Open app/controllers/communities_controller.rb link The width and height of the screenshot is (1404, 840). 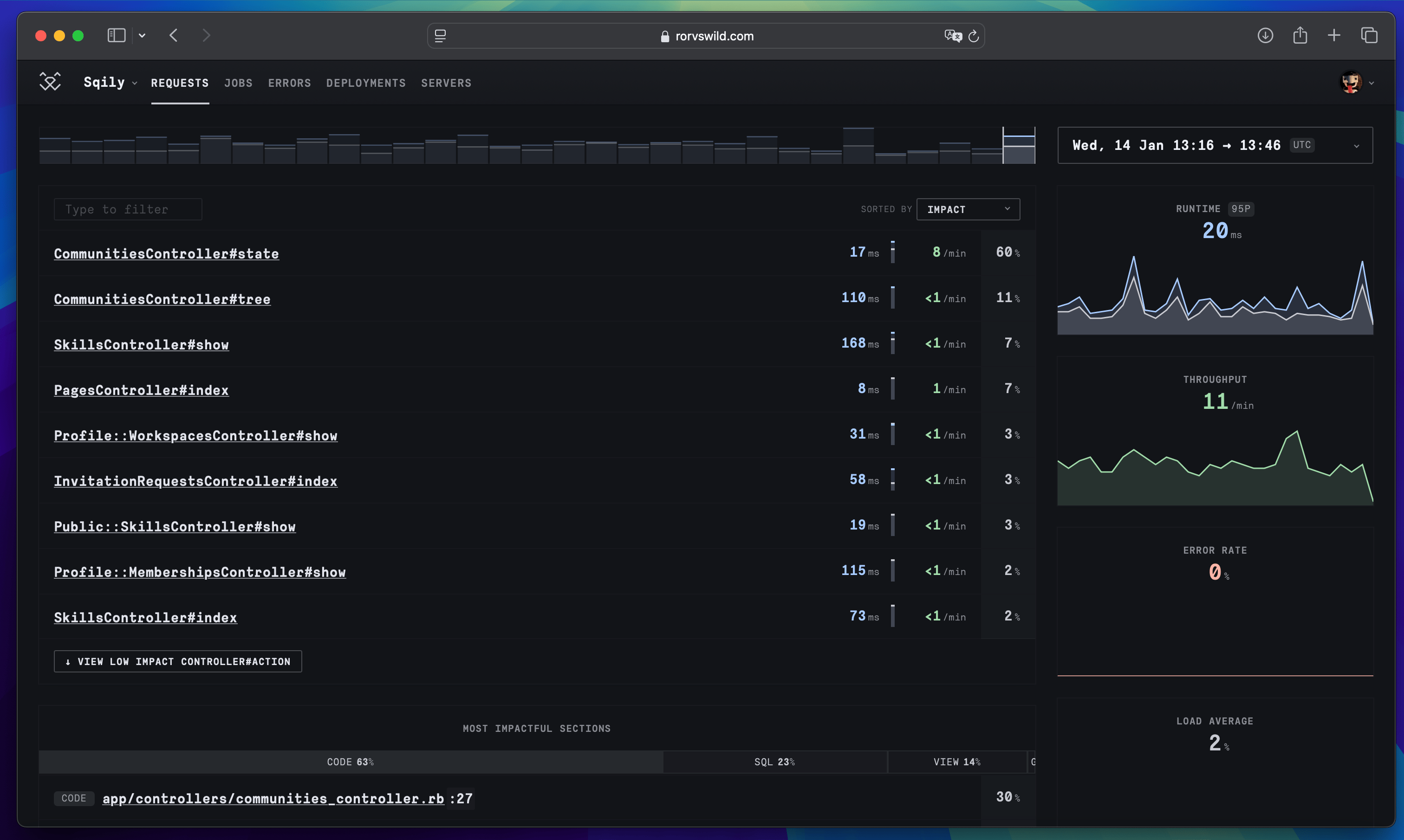[273, 799]
